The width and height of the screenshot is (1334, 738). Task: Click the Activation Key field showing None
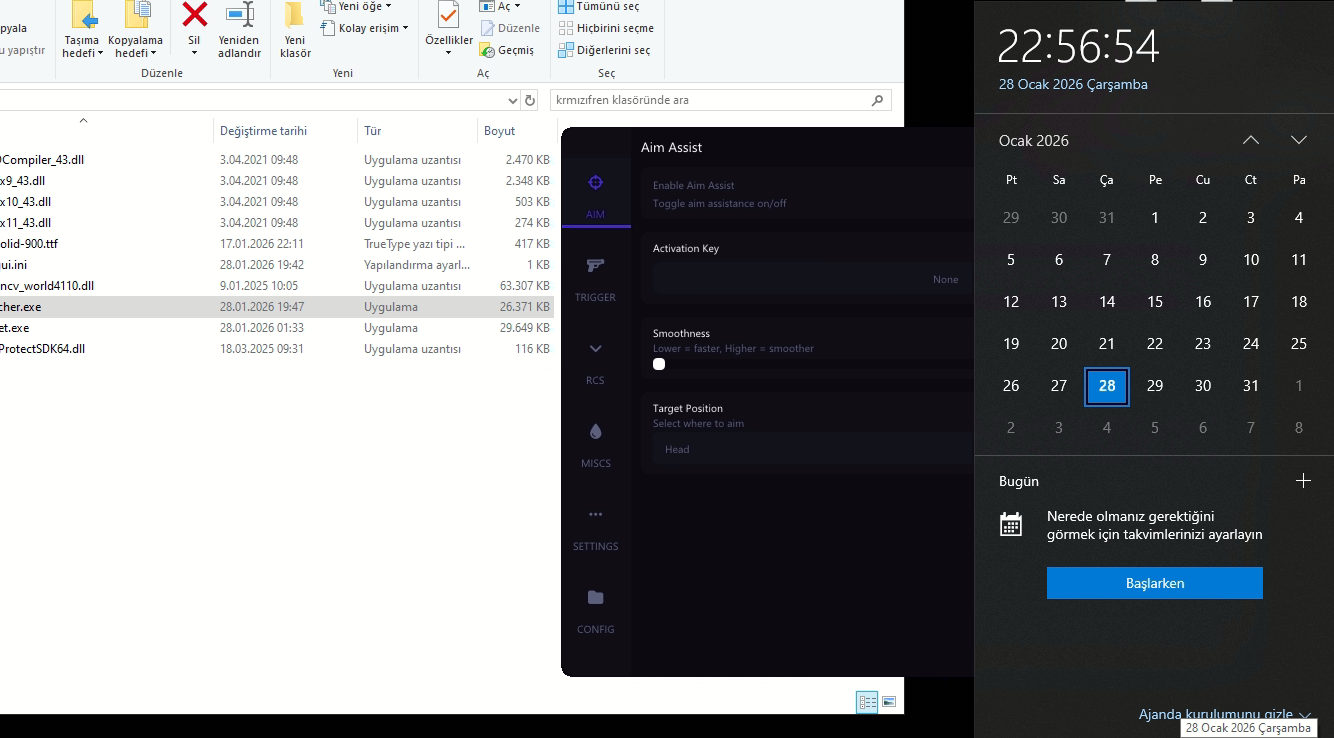tap(813, 280)
